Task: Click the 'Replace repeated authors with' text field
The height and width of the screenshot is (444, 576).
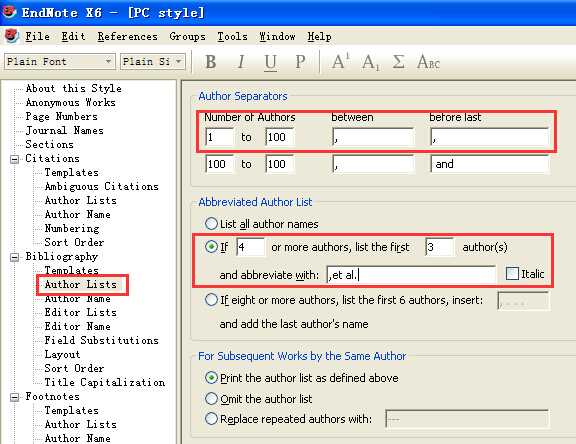Action: coord(467,419)
